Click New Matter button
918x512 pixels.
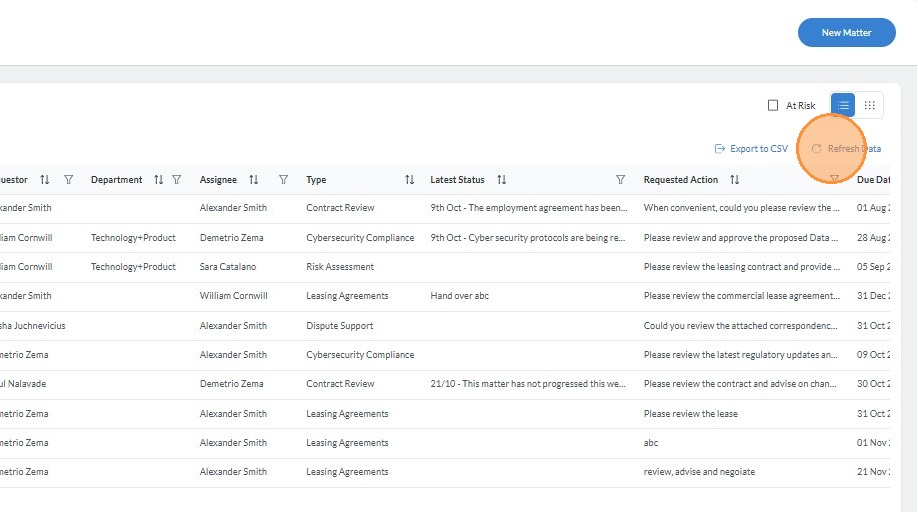pyautogui.click(x=846, y=32)
